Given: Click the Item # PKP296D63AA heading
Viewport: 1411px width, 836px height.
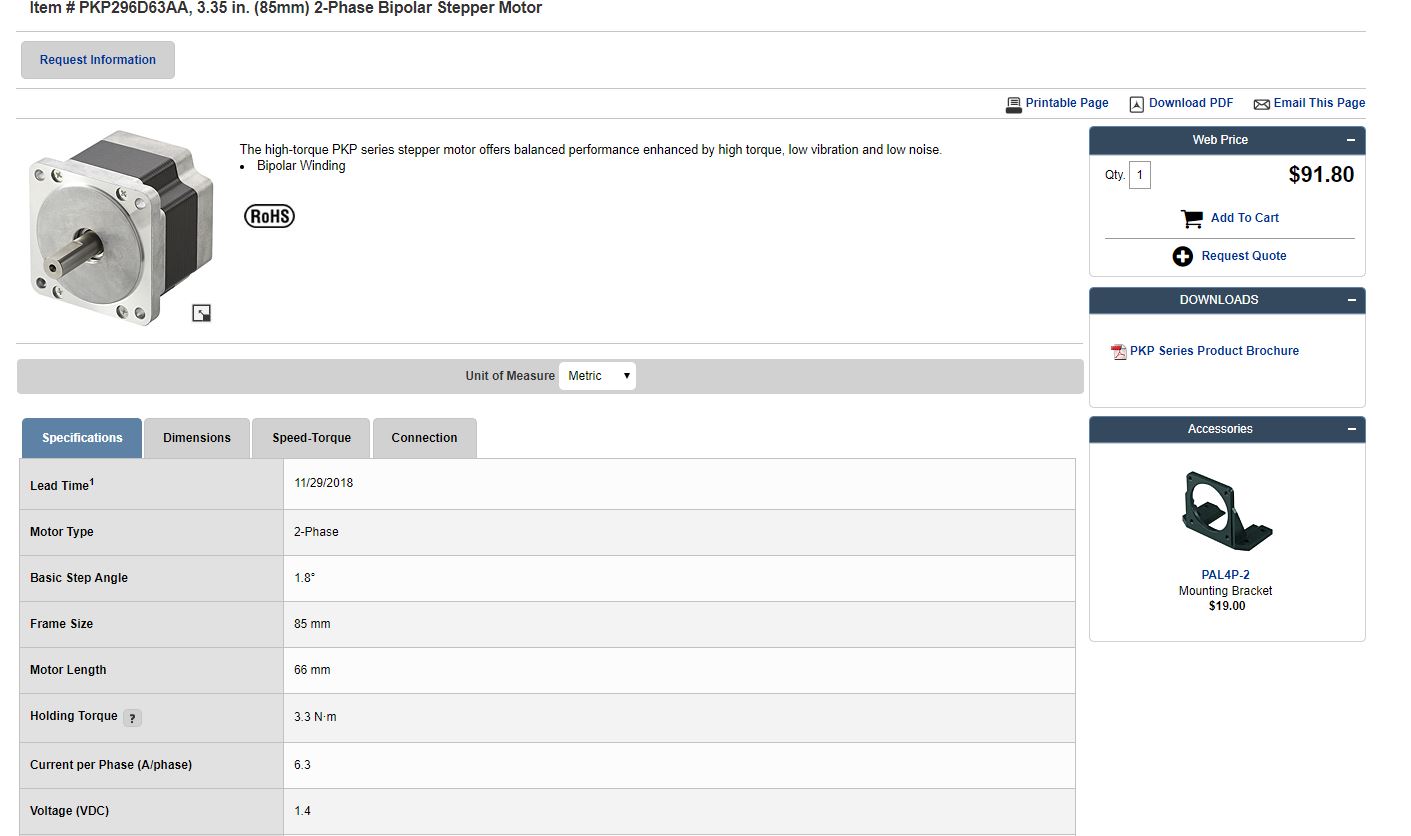Looking at the screenshot, I should click(286, 8).
